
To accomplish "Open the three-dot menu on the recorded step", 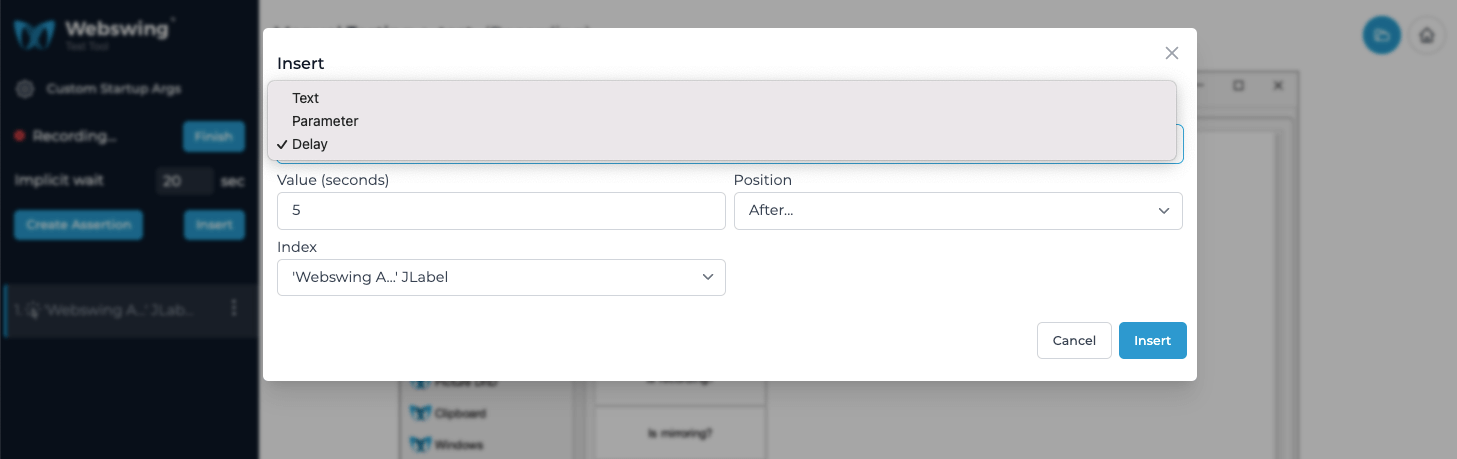I will pos(234,309).
